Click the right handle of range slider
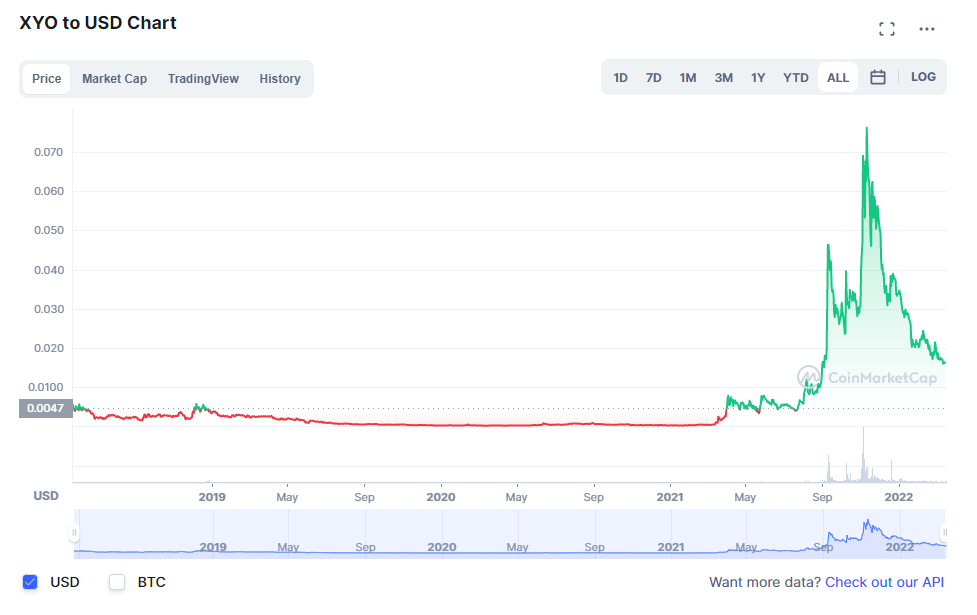The height and width of the screenshot is (615, 977). (x=945, y=533)
